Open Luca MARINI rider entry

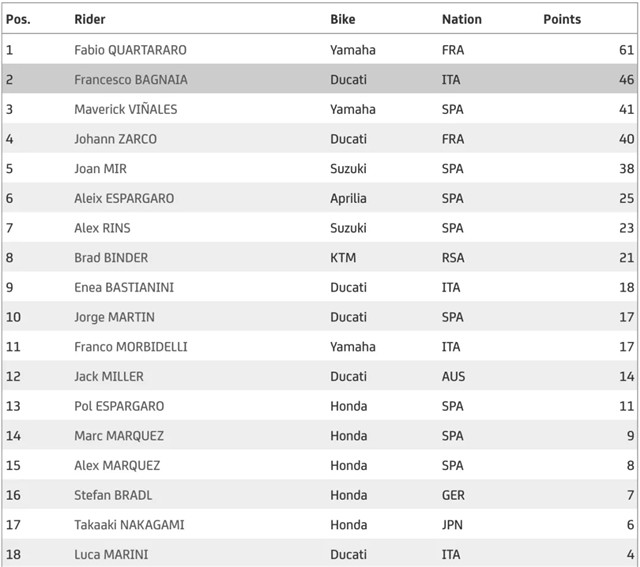click(111, 554)
